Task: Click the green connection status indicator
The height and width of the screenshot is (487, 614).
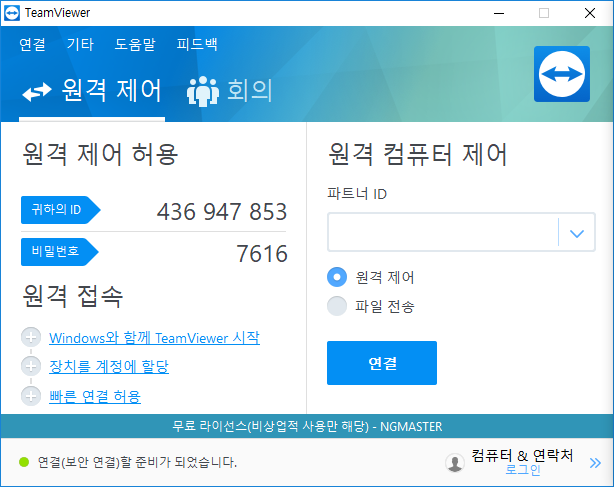Action: [x=24, y=462]
